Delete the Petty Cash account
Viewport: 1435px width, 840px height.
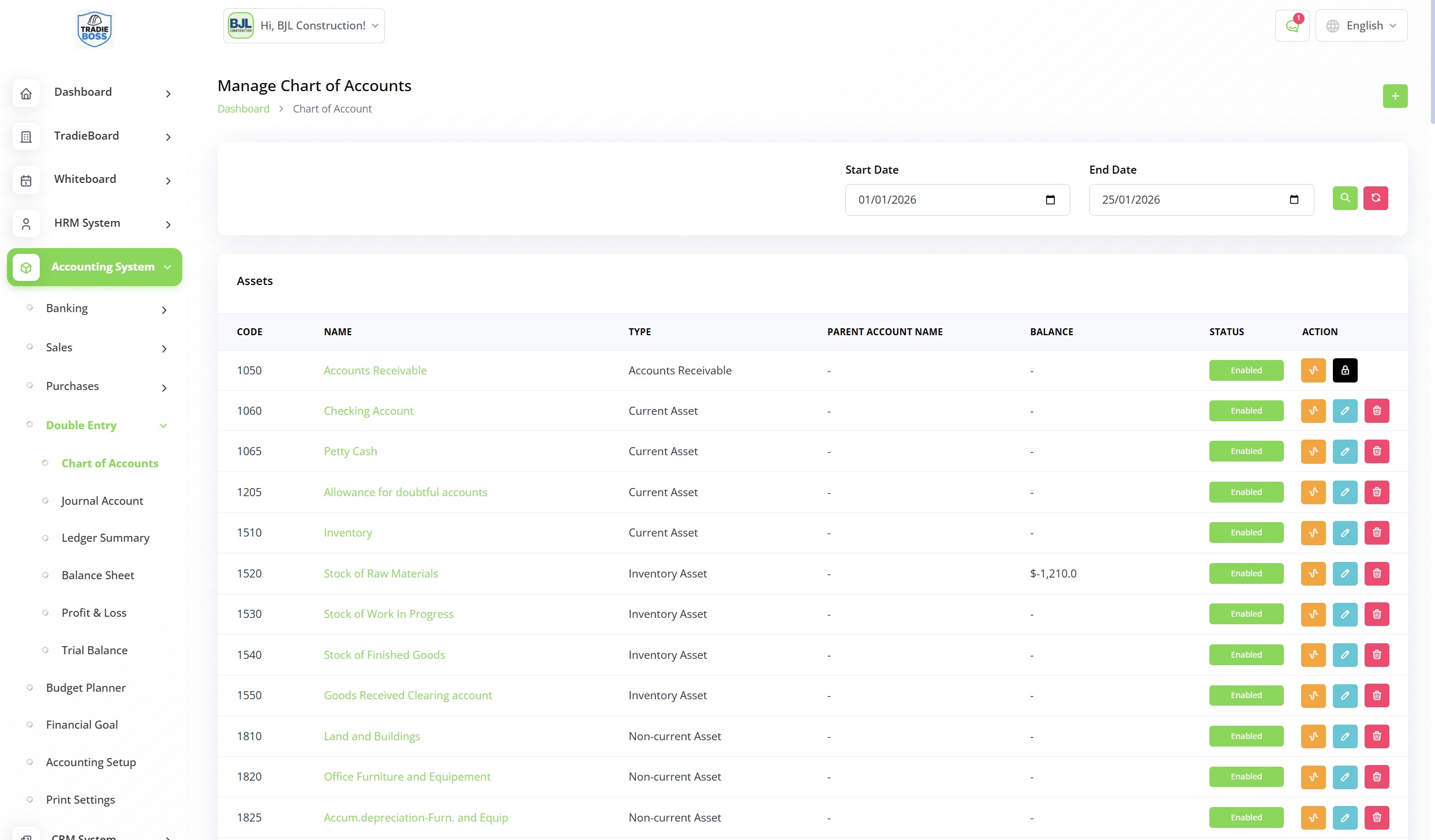tap(1376, 451)
